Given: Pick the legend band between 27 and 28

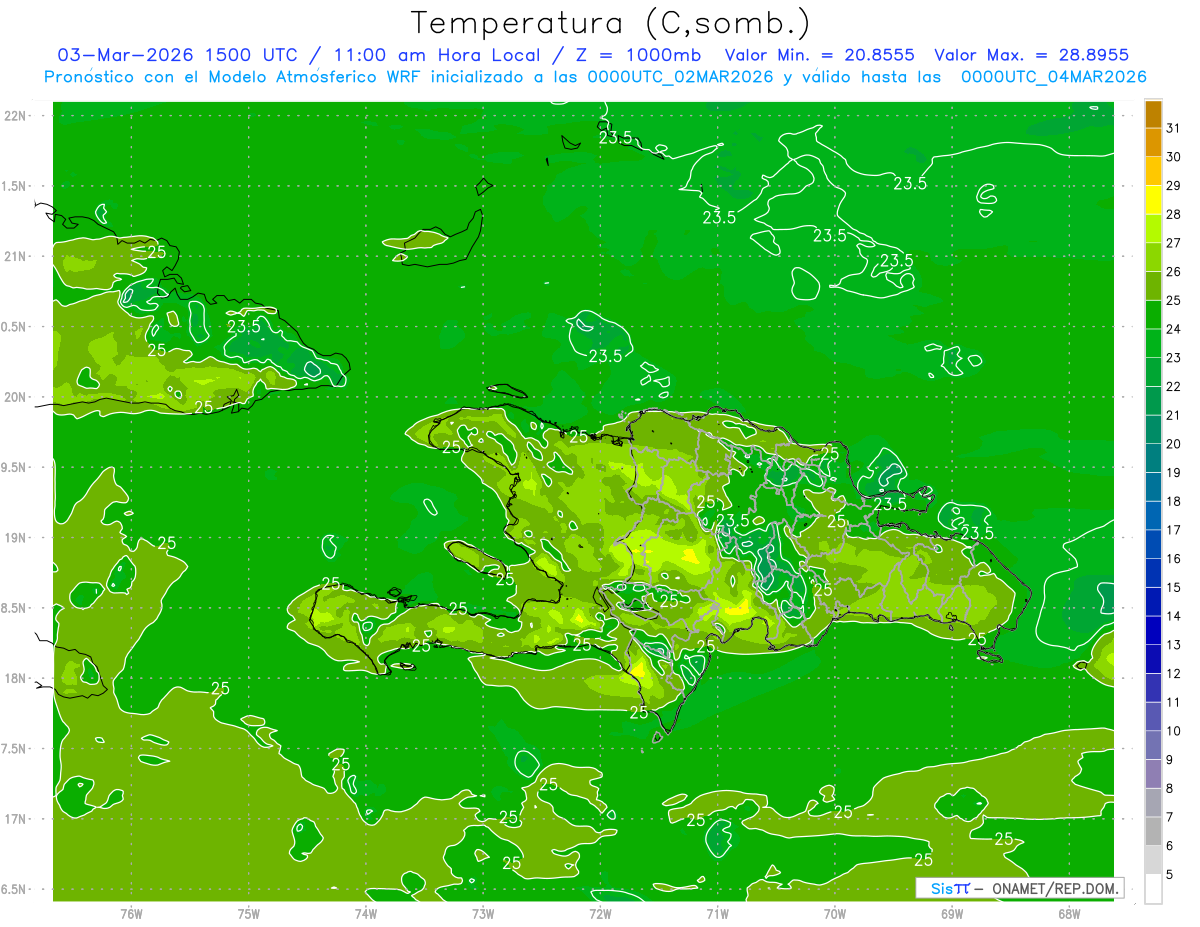Looking at the screenshot, I should tap(1153, 228).
